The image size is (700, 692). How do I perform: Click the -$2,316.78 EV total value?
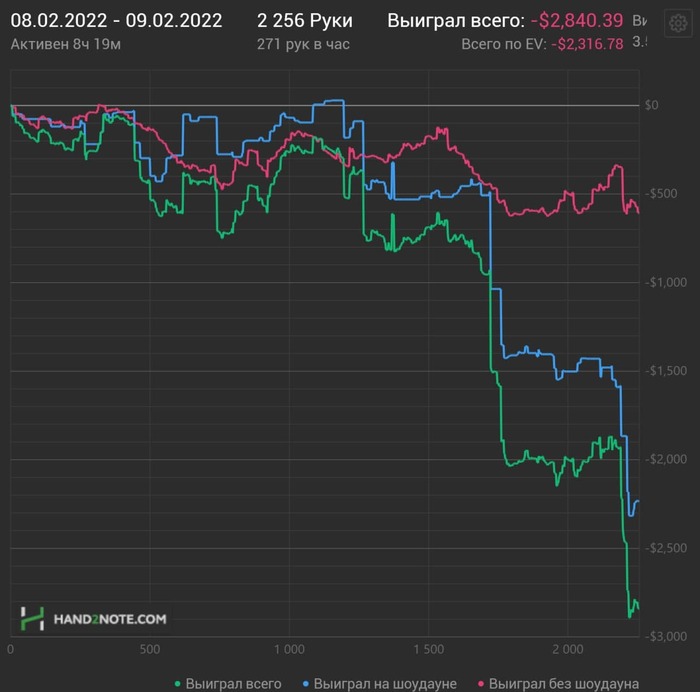click(588, 44)
